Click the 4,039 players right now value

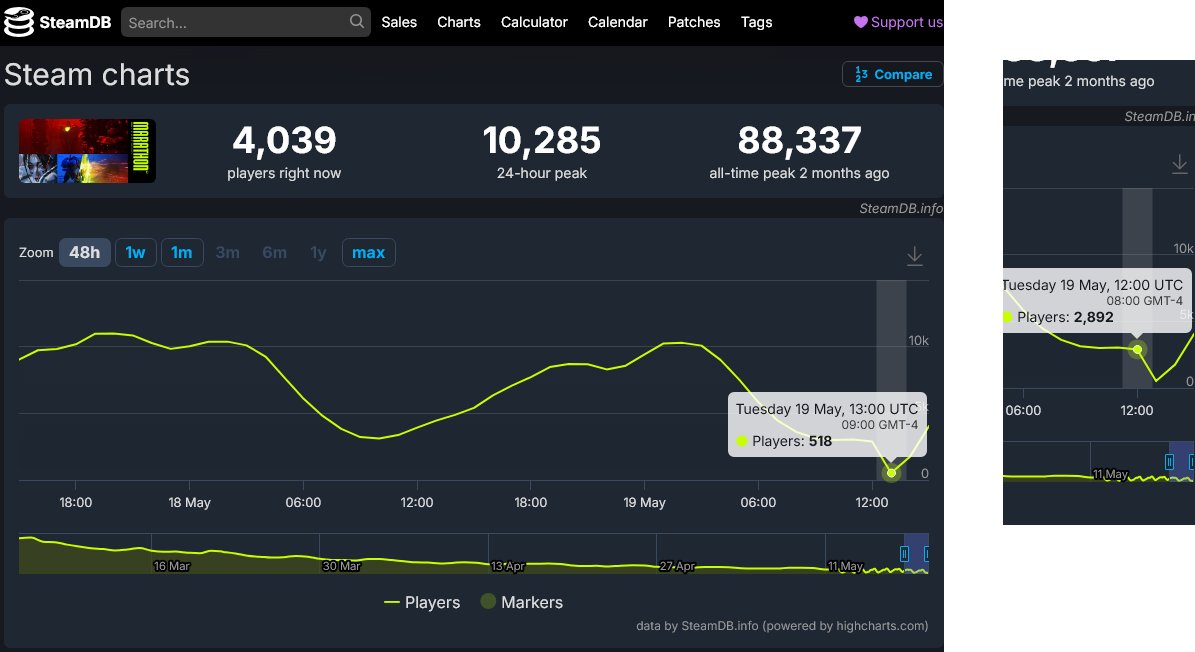(x=284, y=140)
